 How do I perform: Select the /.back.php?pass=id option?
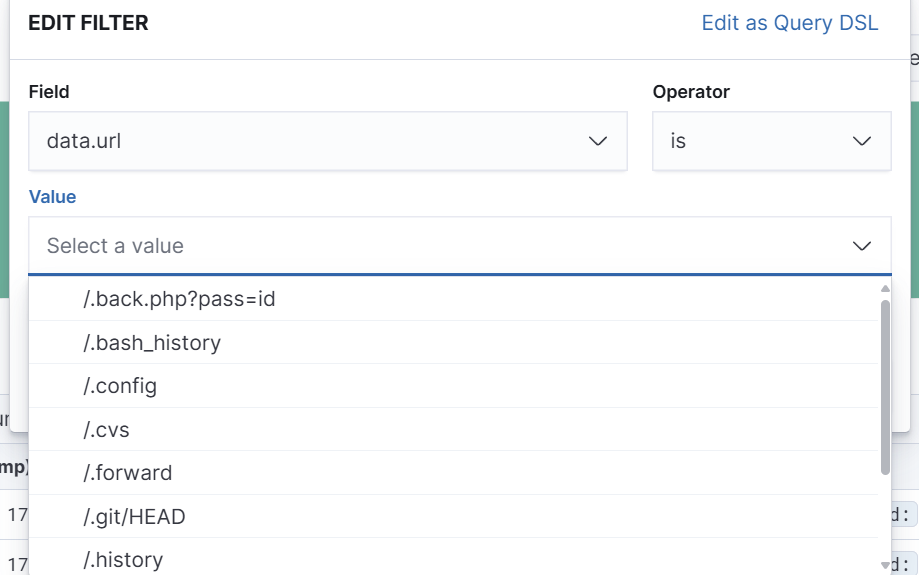click(x=179, y=299)
